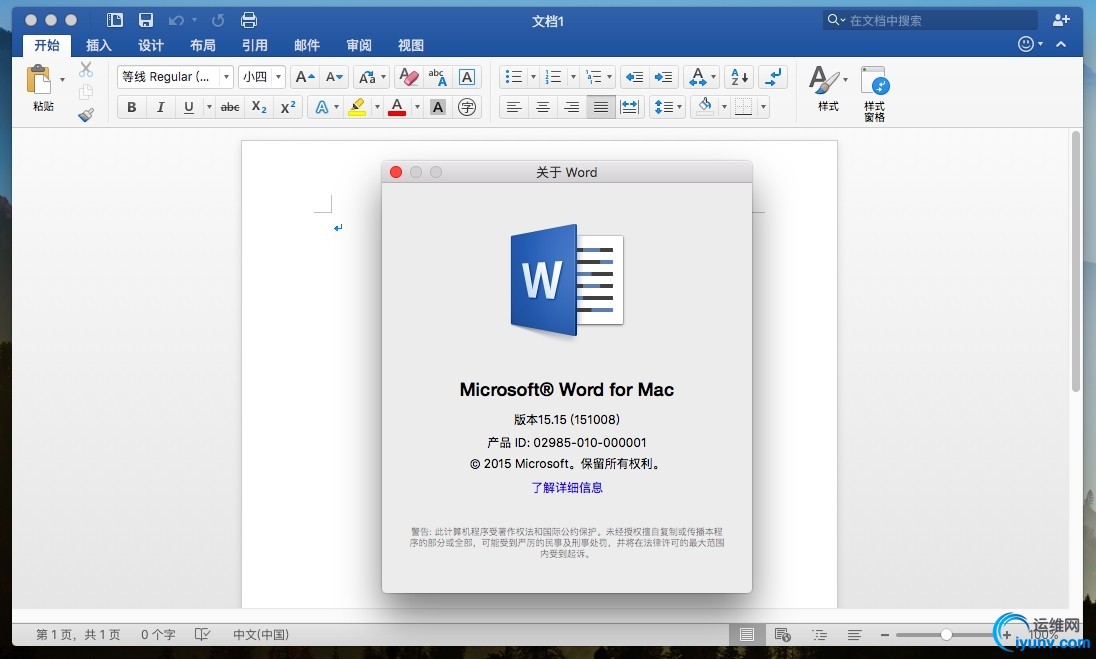This screenshot has width=1096, height=659.
Task: Switch to the 插入 (Insert) tab
Action: point(99,45)
